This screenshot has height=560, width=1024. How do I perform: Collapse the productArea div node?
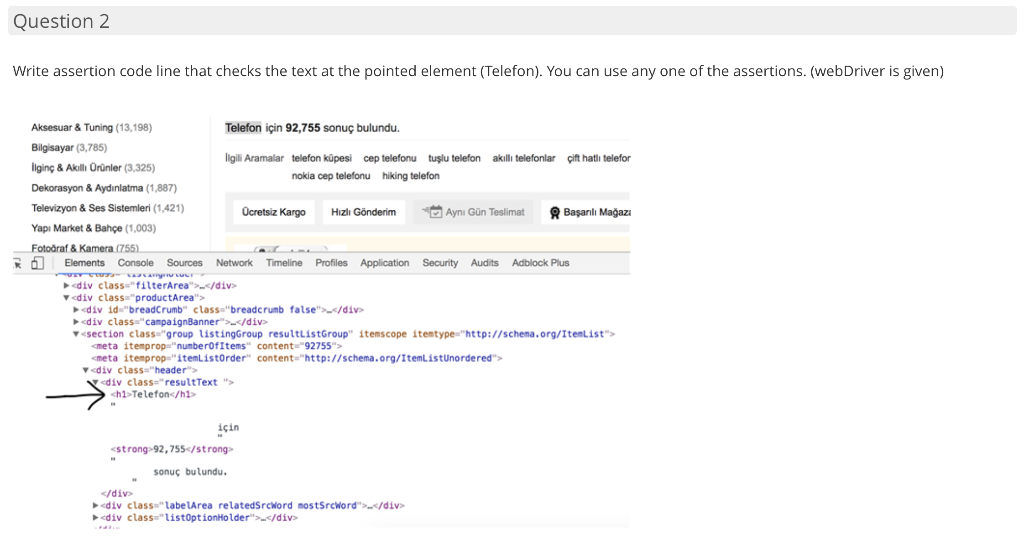point(67,298)
